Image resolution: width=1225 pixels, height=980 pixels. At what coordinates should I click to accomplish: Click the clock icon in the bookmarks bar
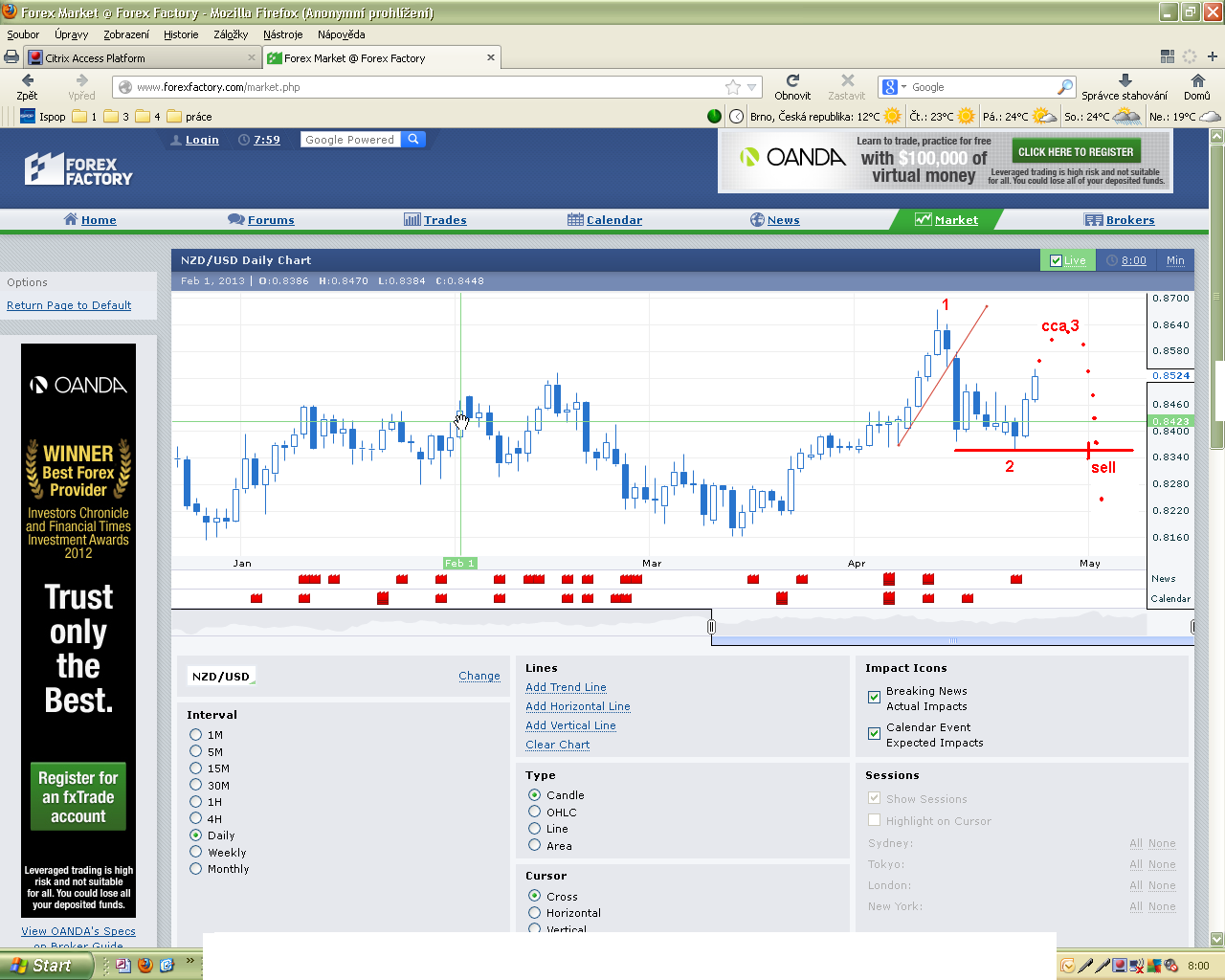coord(736,117)
